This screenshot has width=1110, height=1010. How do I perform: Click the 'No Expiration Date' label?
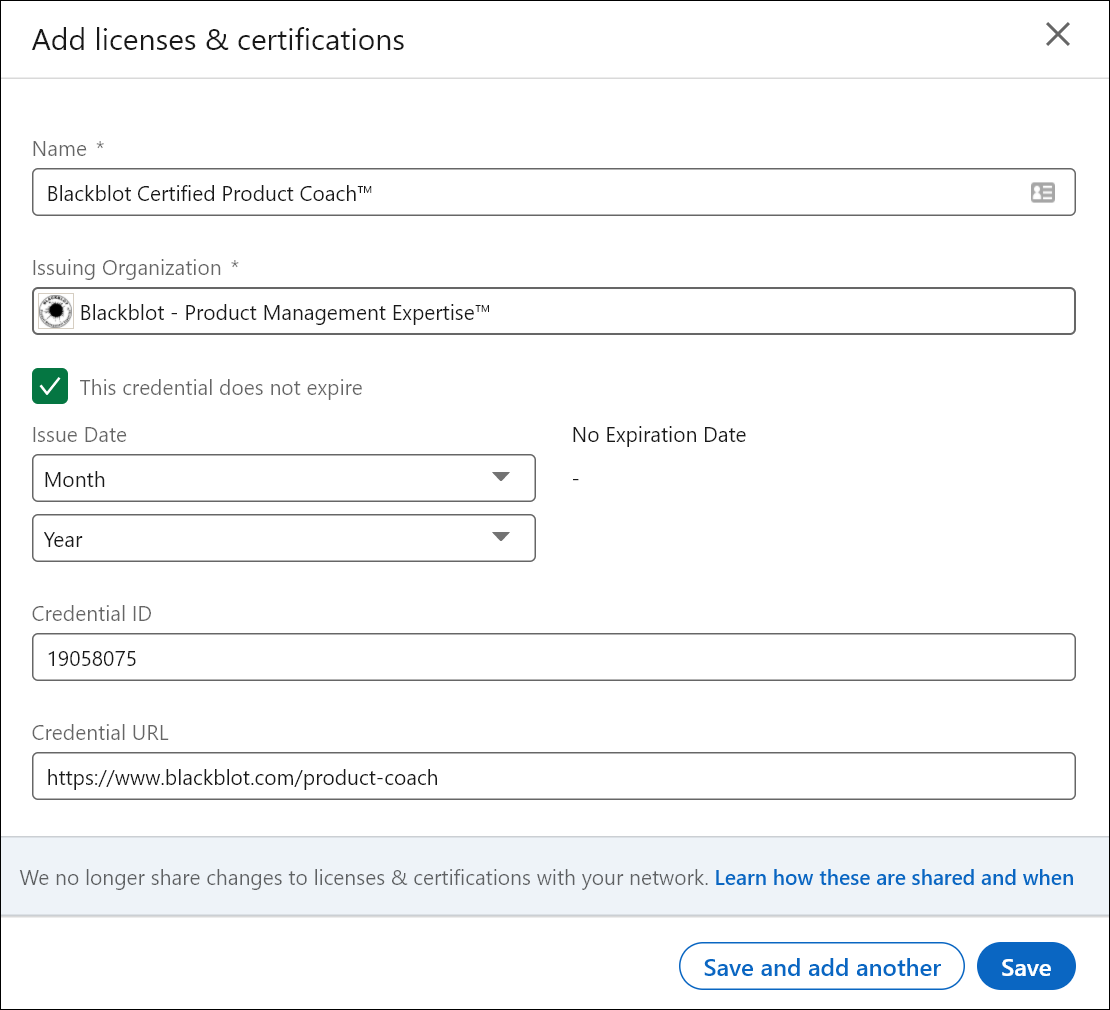coord(659,435)
